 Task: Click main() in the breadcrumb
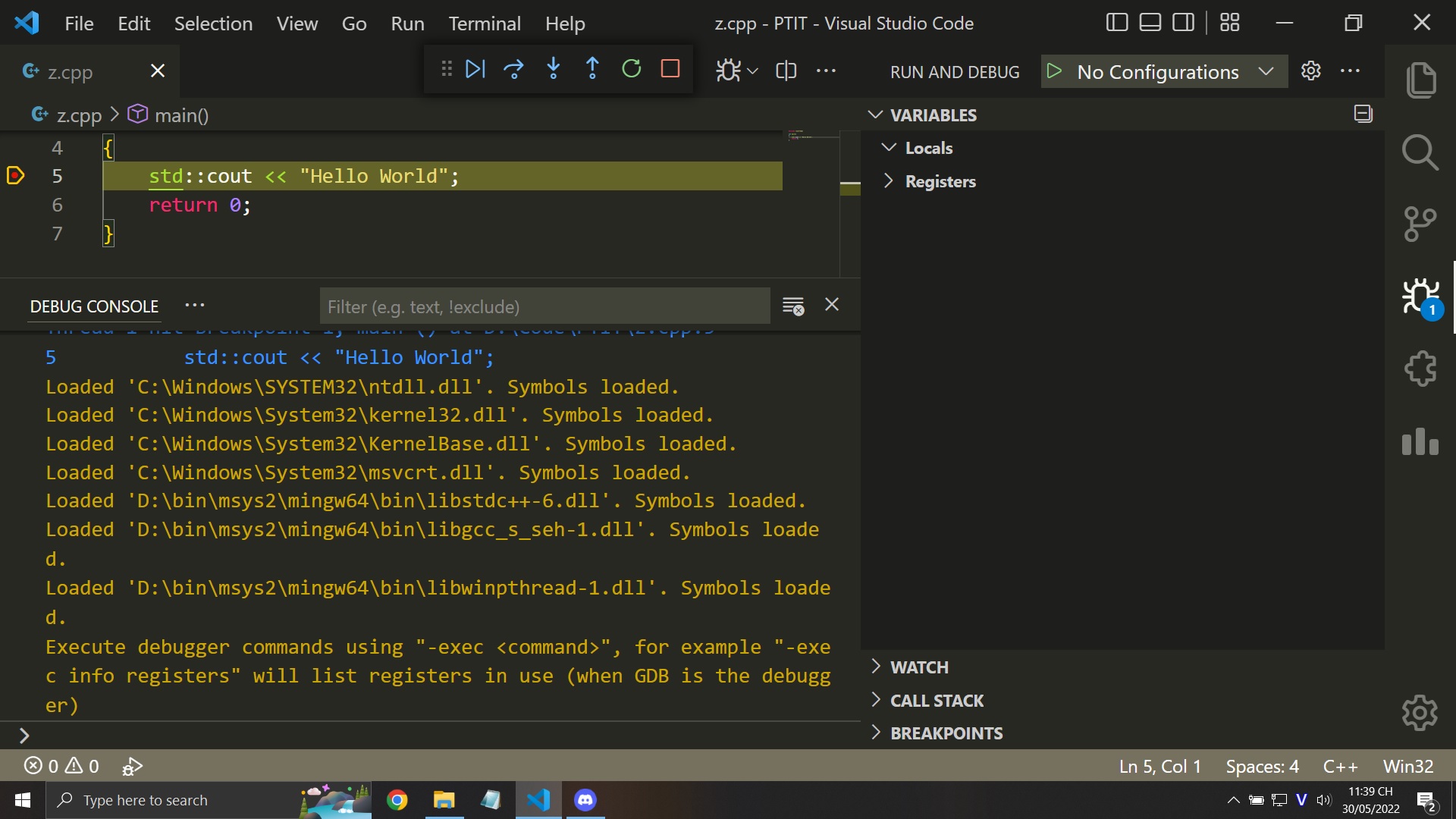(x=181, y=115)
